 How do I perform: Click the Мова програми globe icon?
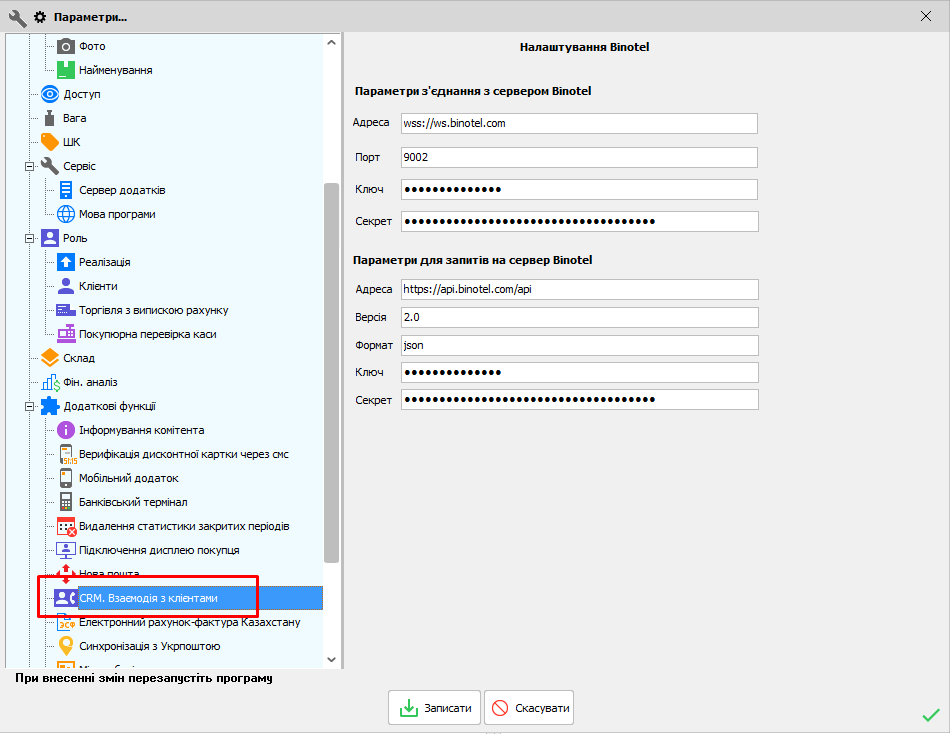[x=66, y=214]
